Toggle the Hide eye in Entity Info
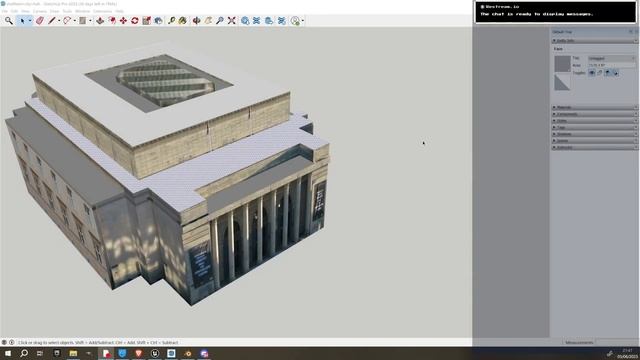640x360 pixels. coord(591,73)
